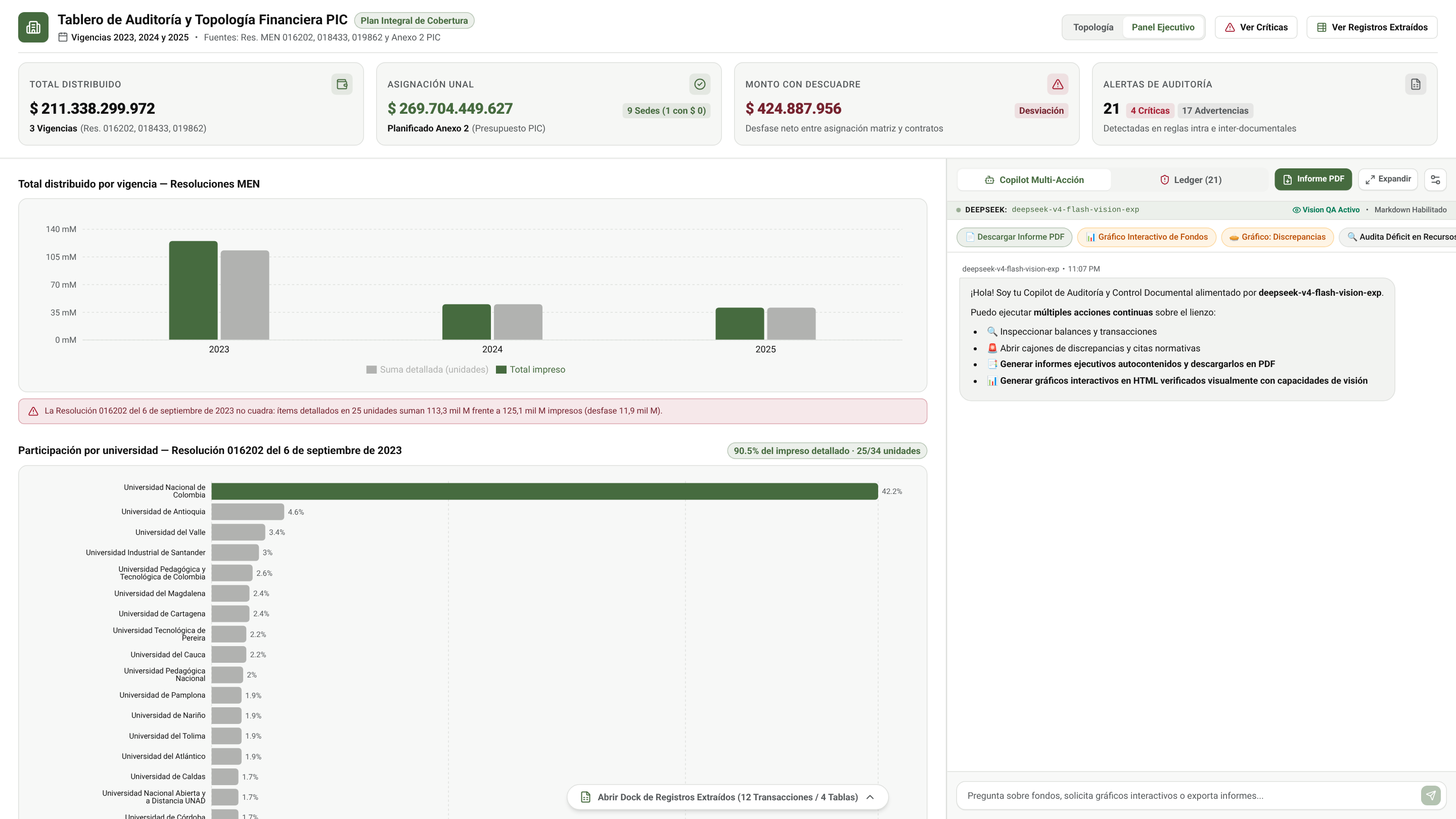The width and height of the screenshot is (1456, 819).
Task: Switch to the Panel Ejecutivo view
Action: coord(1163,27)
